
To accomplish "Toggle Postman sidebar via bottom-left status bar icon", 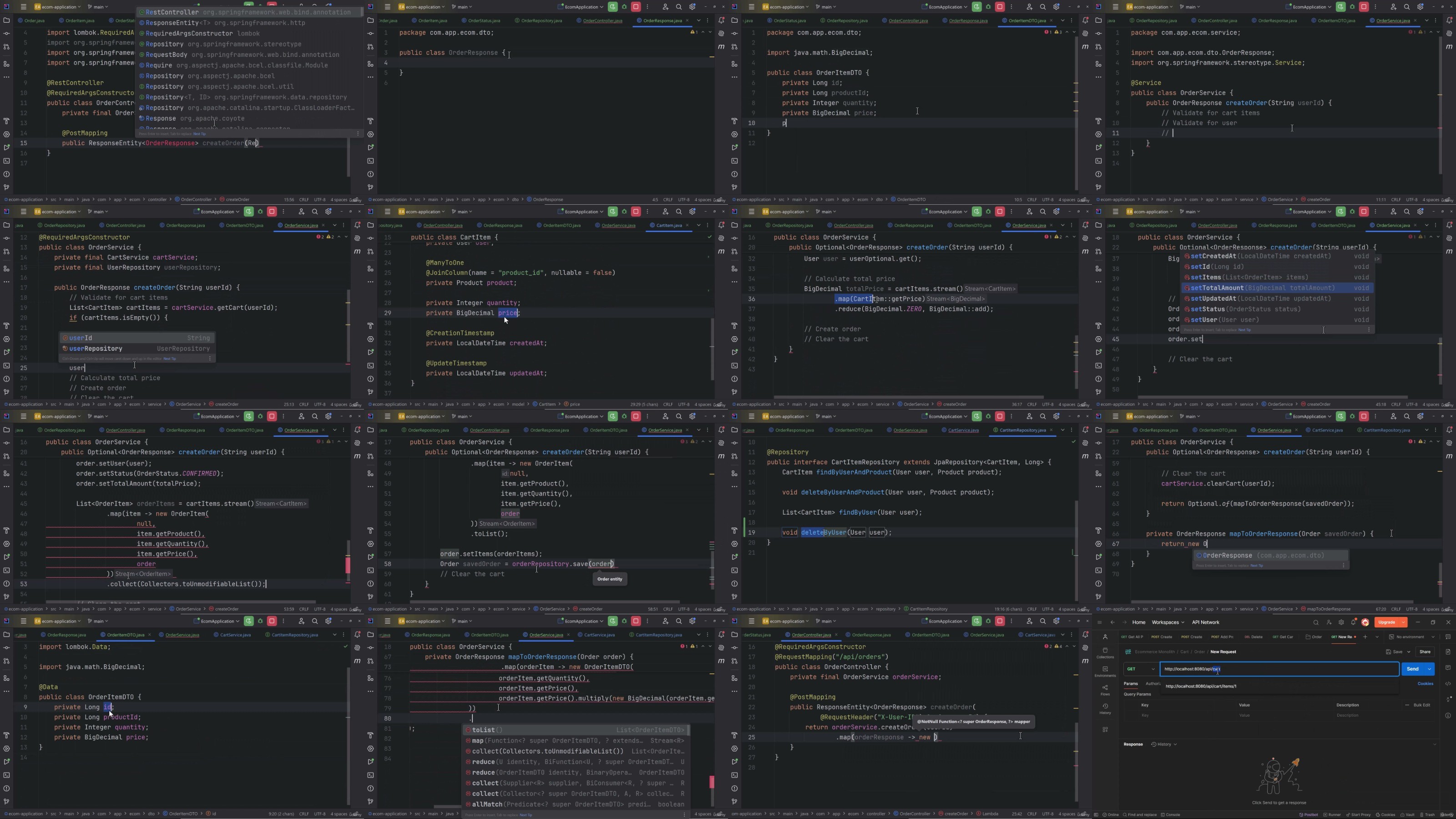I will pos(1097,814).
